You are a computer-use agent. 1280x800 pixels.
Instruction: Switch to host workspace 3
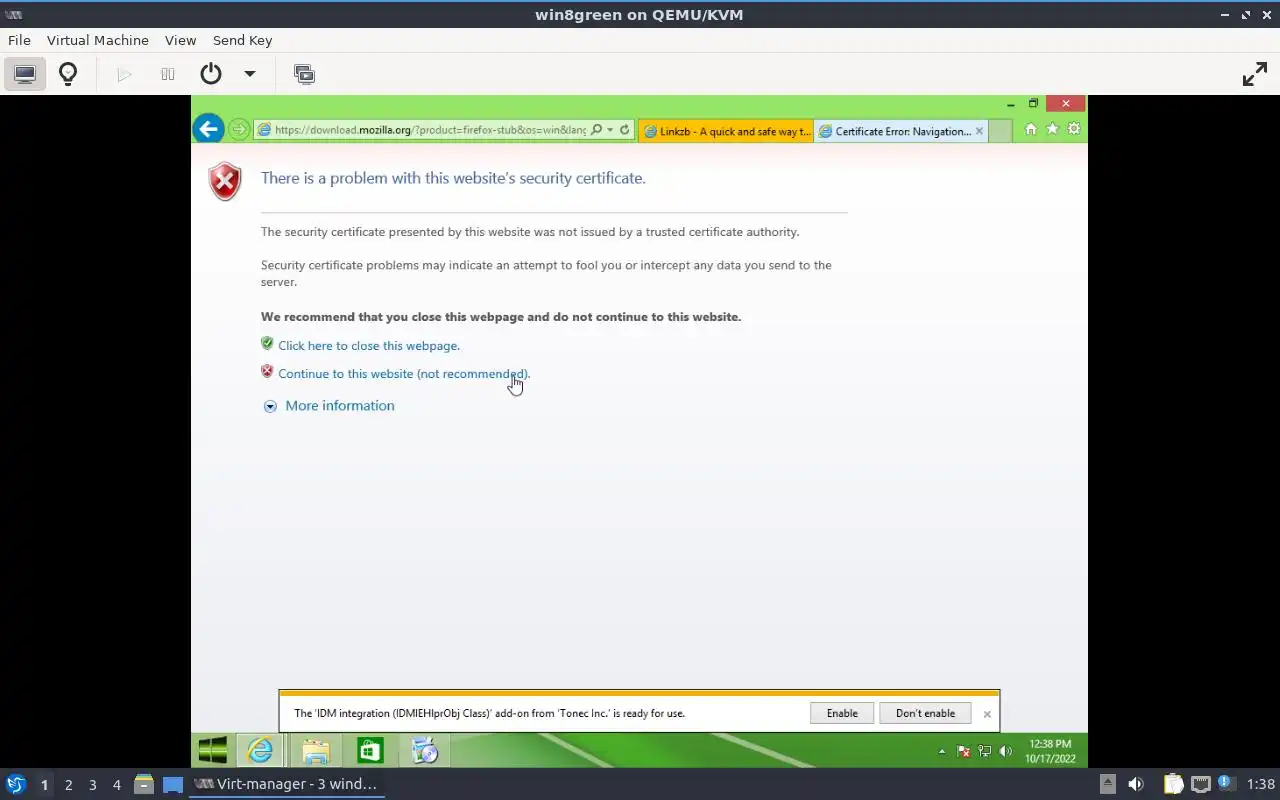(92, 785)
